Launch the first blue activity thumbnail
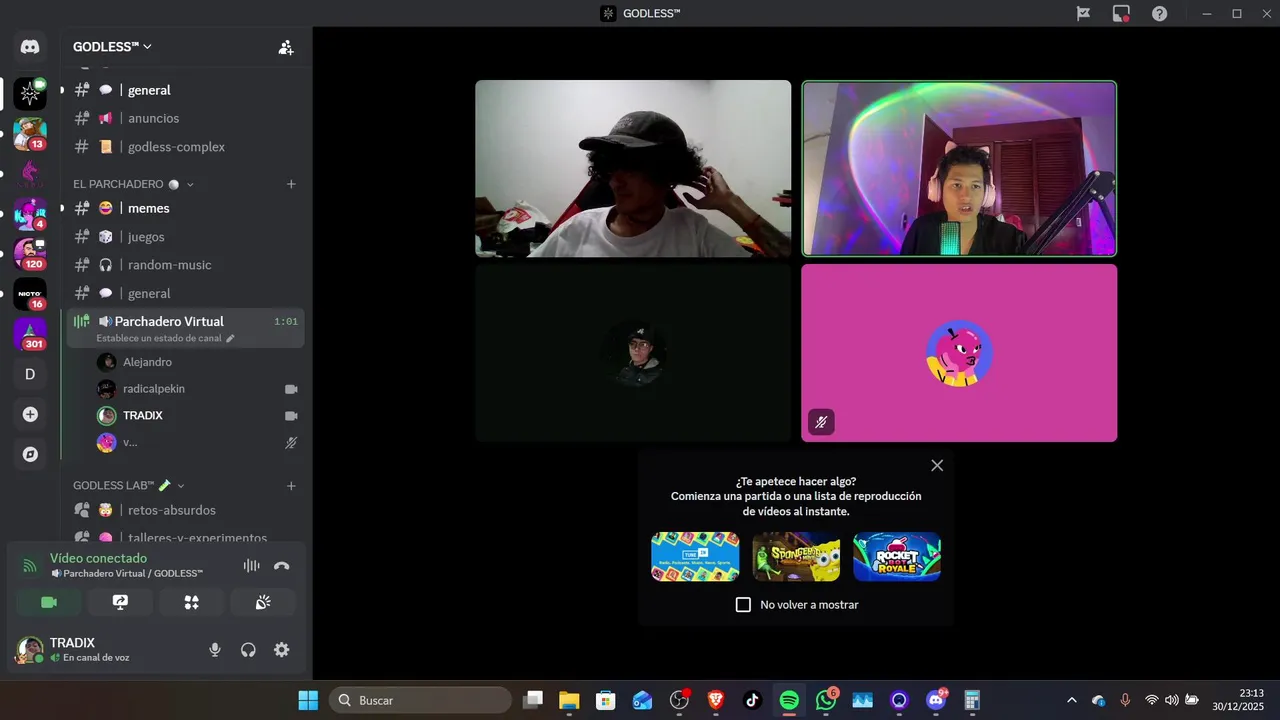This screenshot has height=720, width=1280. coord(695,557)
